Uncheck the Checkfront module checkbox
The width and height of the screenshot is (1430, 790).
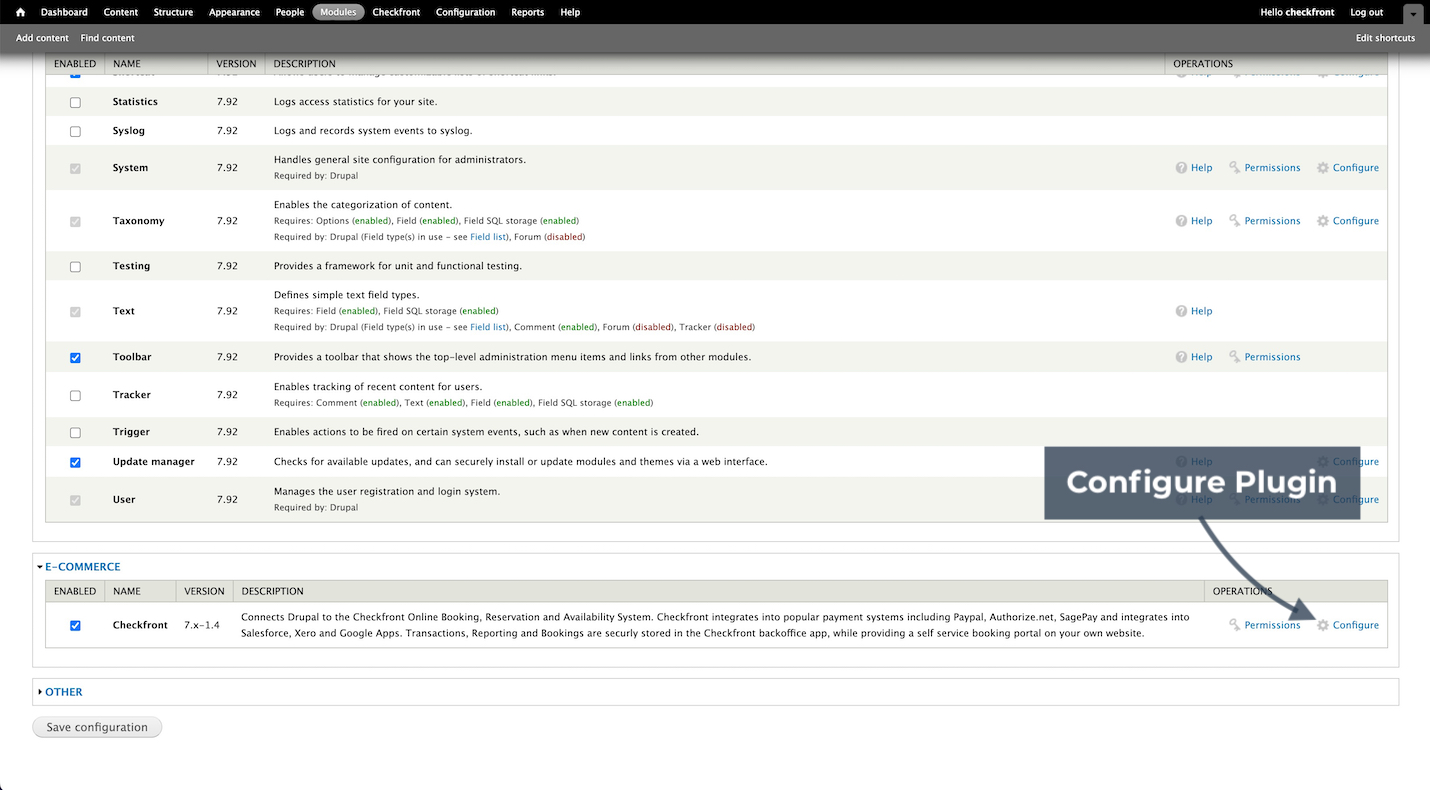(75, 625)
